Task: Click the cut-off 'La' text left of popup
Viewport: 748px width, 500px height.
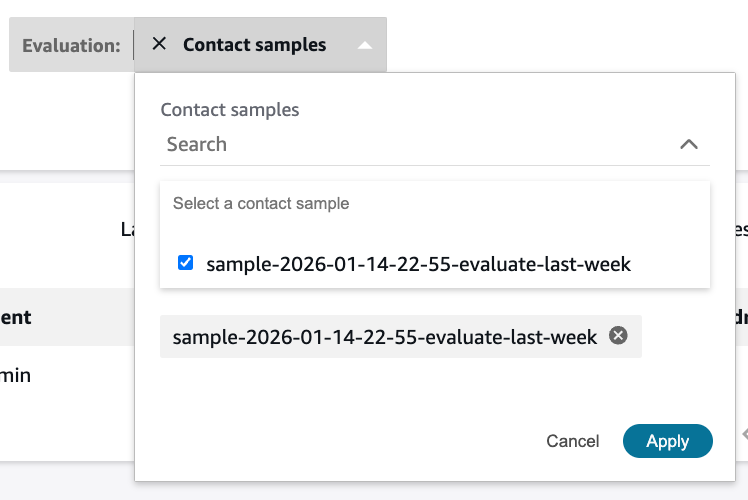Action: tap(128, 229)
